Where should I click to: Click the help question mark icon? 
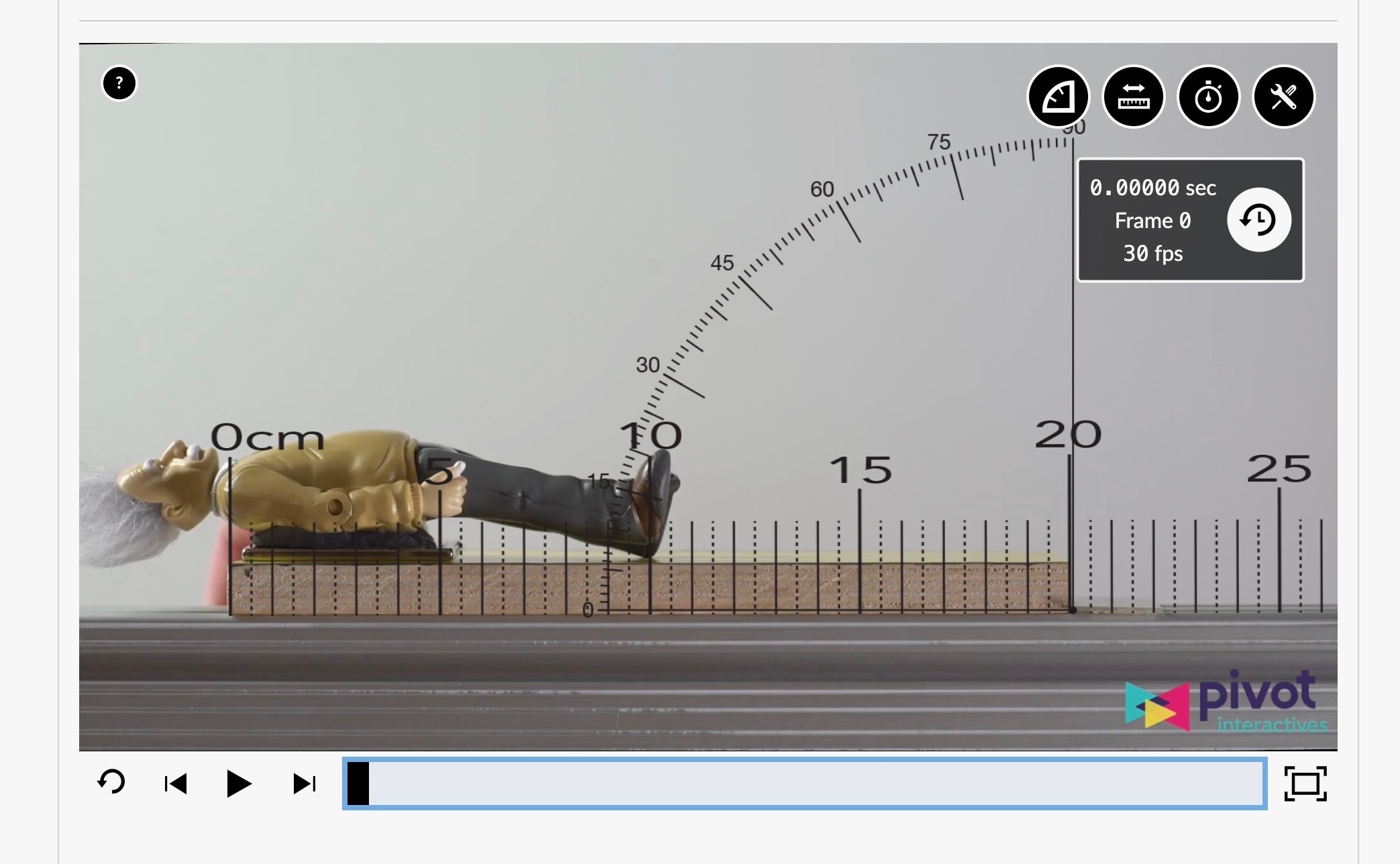pyautogui.click(x=119, y=83)
